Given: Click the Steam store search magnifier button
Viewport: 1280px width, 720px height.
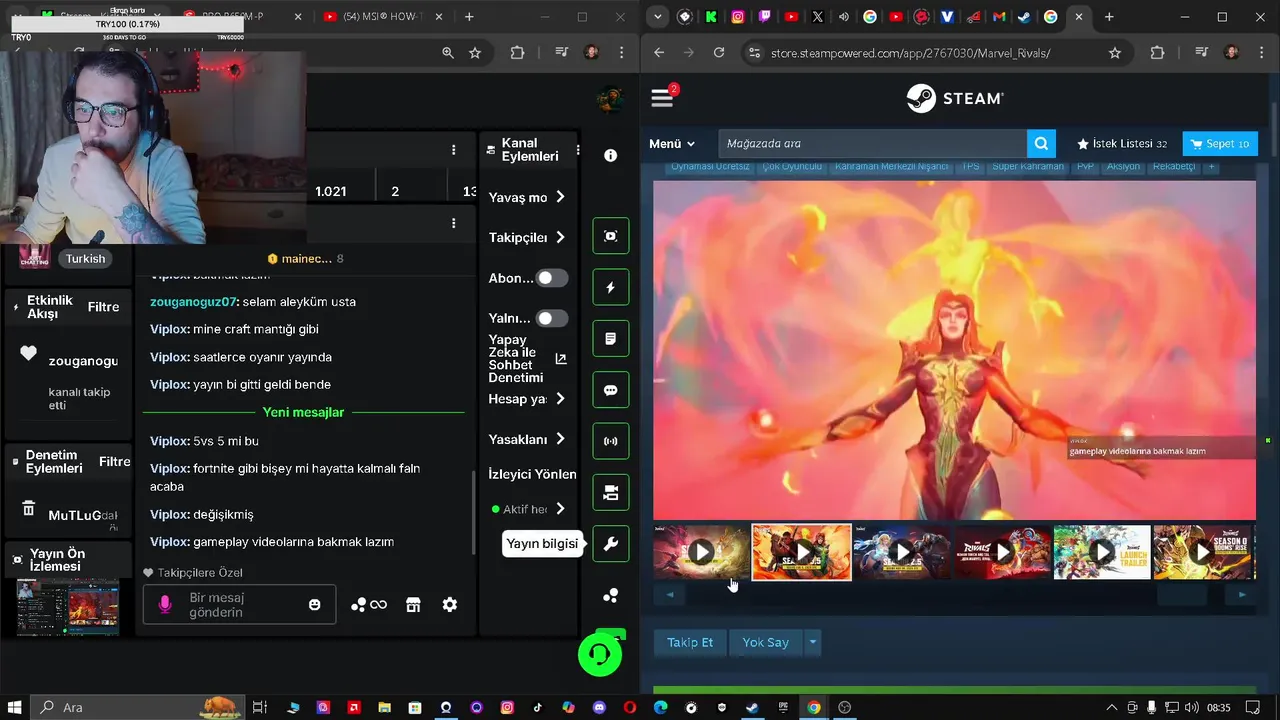Looking at the screenshot, I should pos(1041,143).
